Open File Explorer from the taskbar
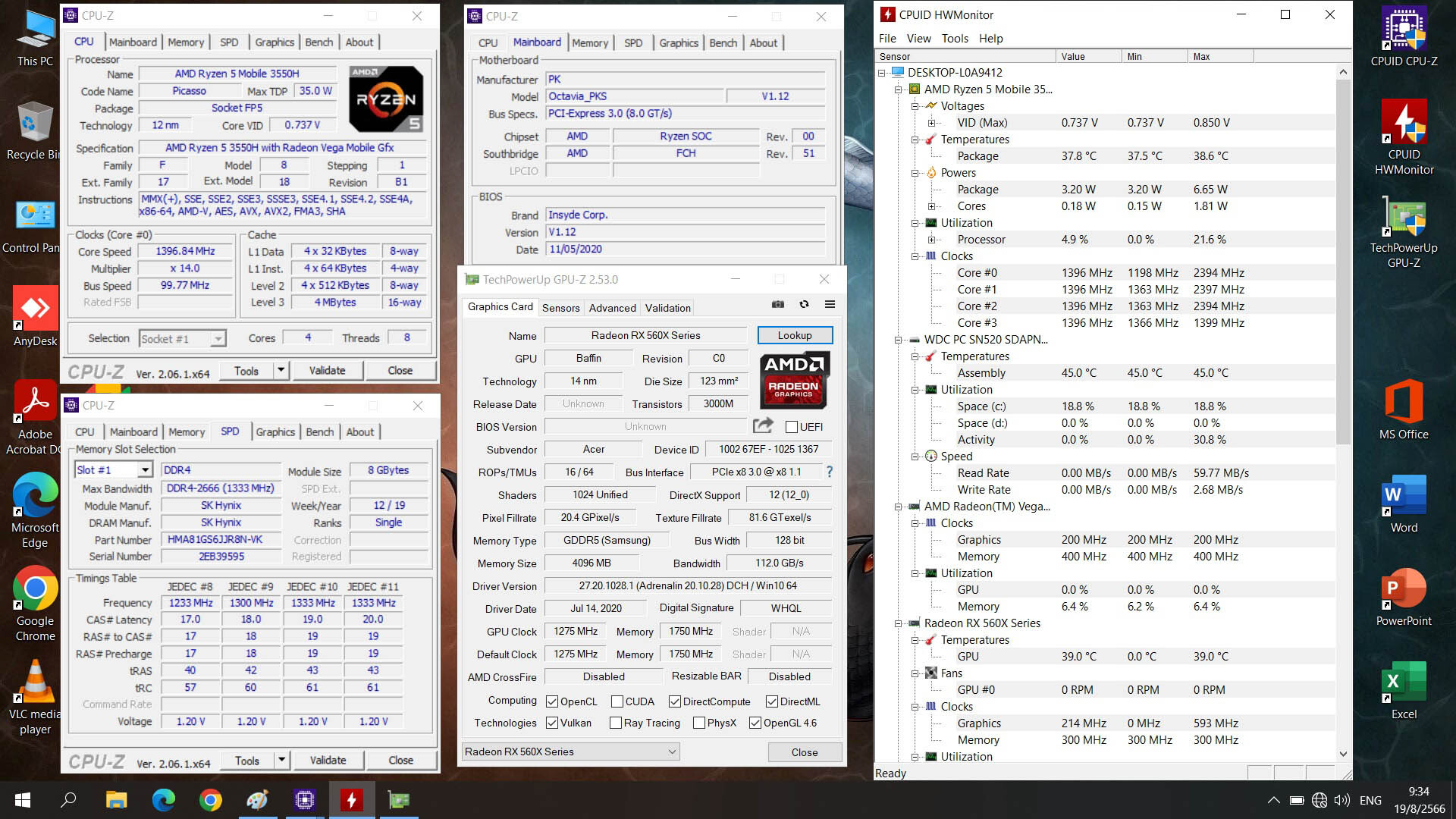1456x819 pixels. pyautogui.click(x=116, y=800)
